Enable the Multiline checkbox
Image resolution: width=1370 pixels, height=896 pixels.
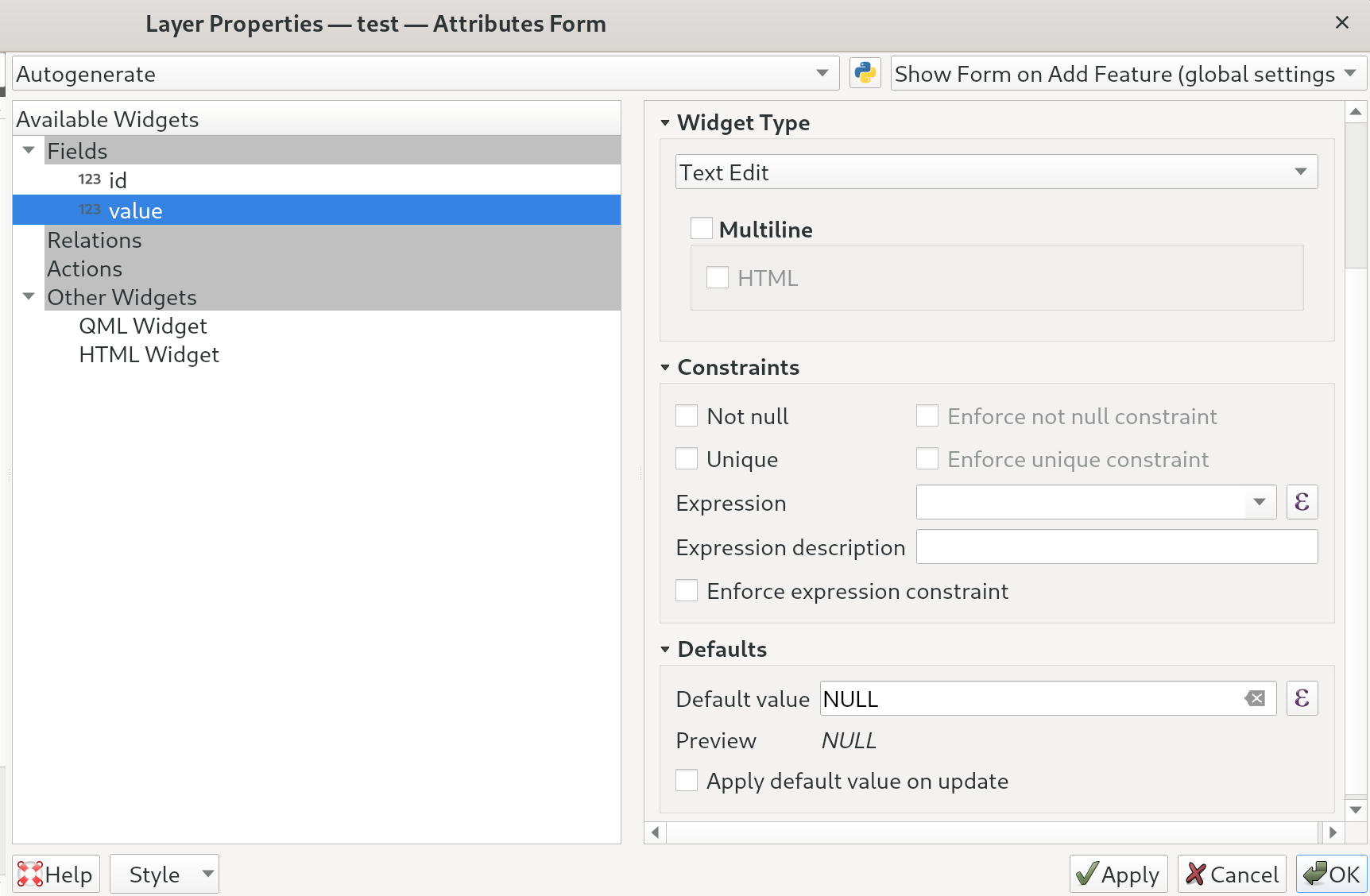pyautogui.click(x=701, y=228)
